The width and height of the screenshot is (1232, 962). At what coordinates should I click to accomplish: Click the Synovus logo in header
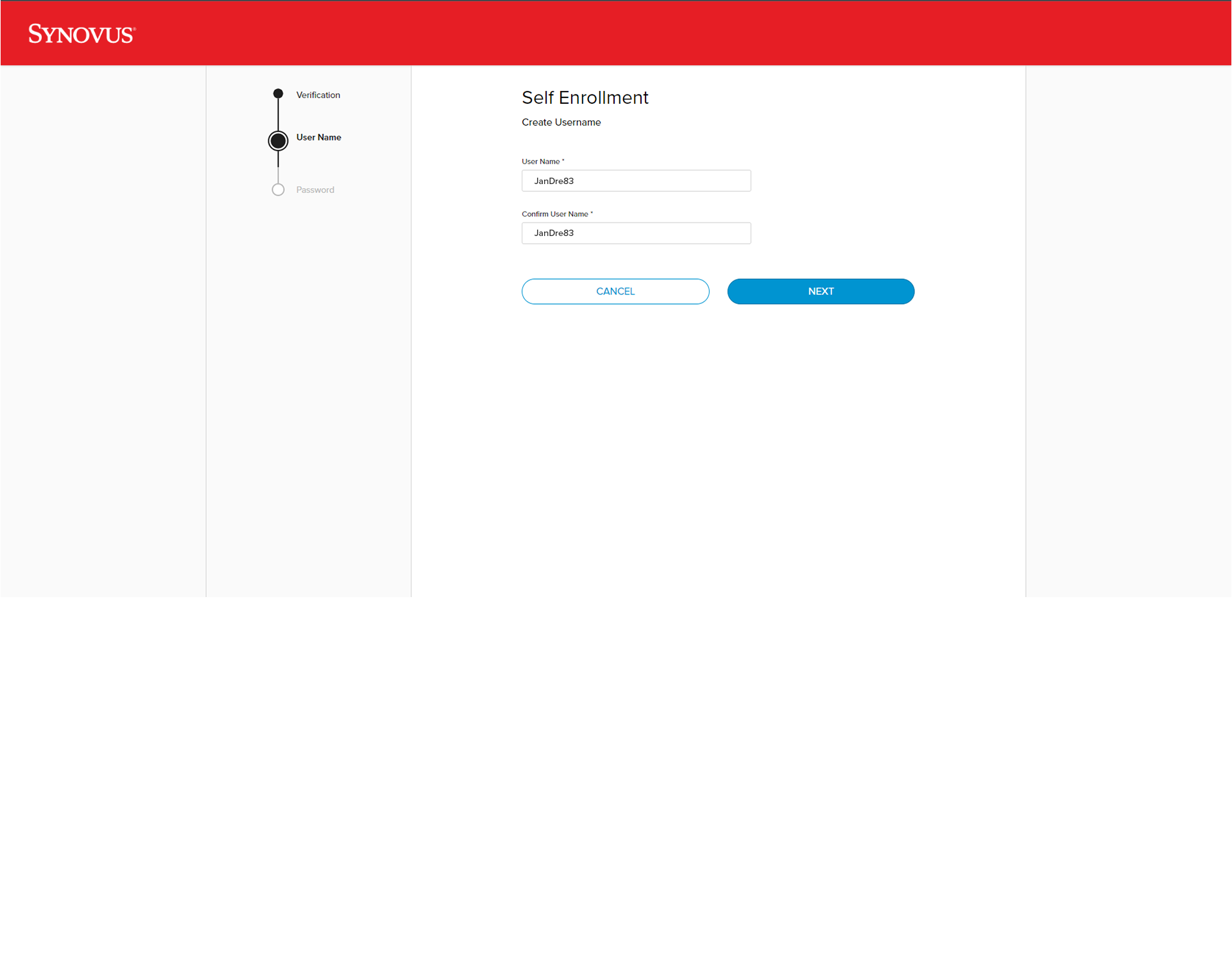(x=81, y=34)
